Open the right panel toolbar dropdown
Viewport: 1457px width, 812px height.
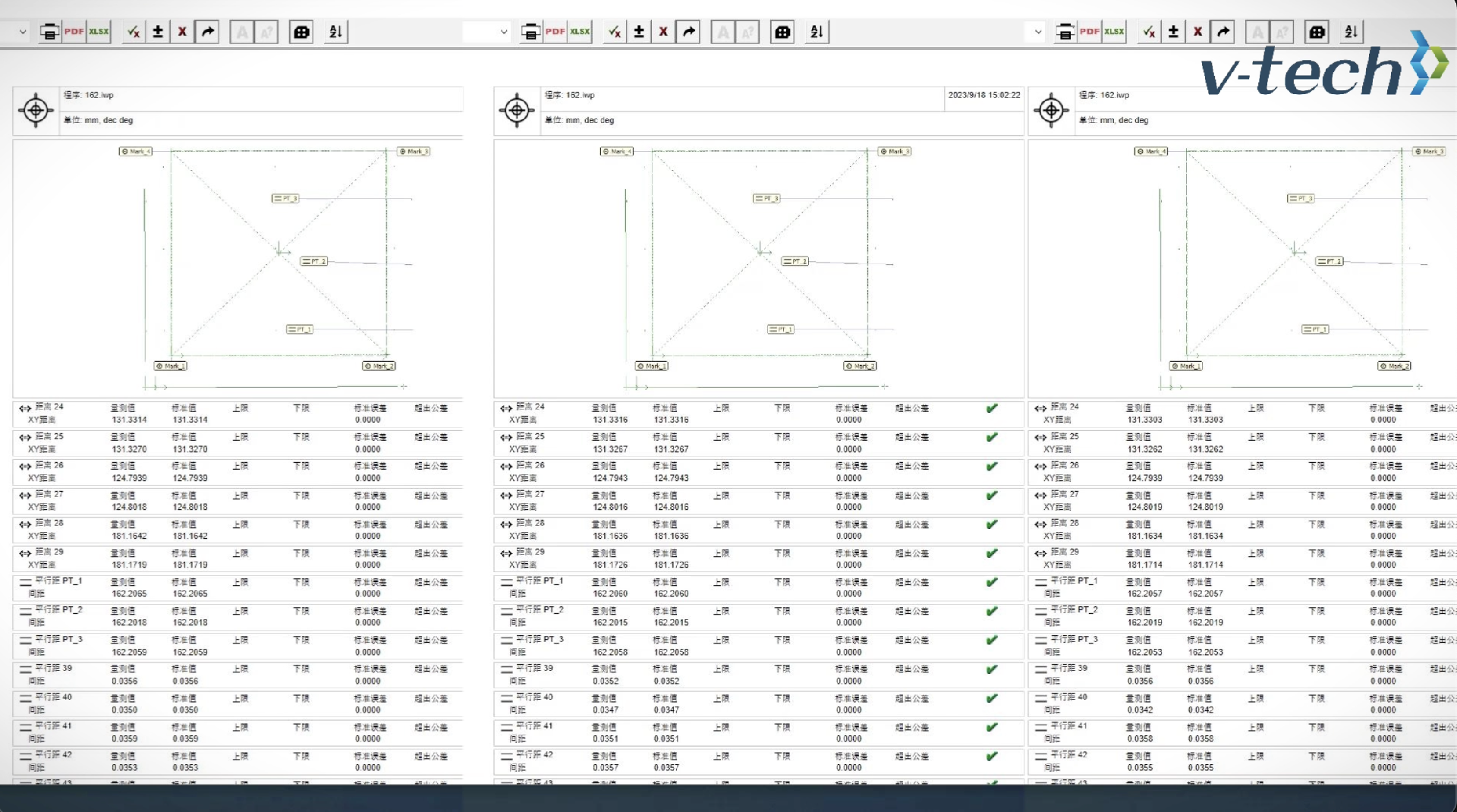point(1038,32)
